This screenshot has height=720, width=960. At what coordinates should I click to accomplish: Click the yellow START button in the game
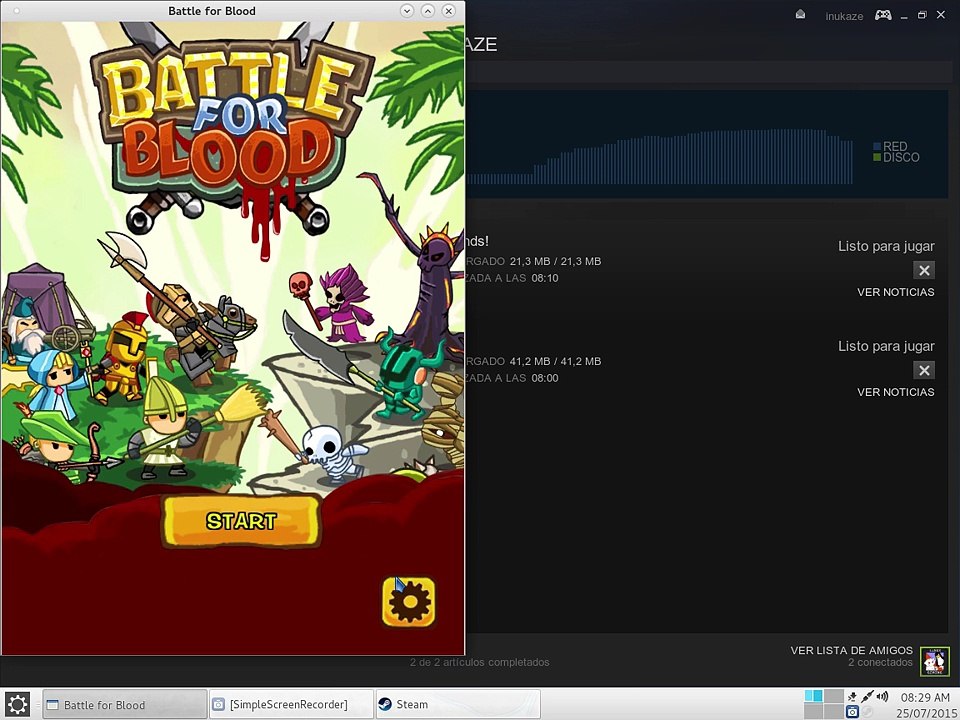(x=241, y=521)
